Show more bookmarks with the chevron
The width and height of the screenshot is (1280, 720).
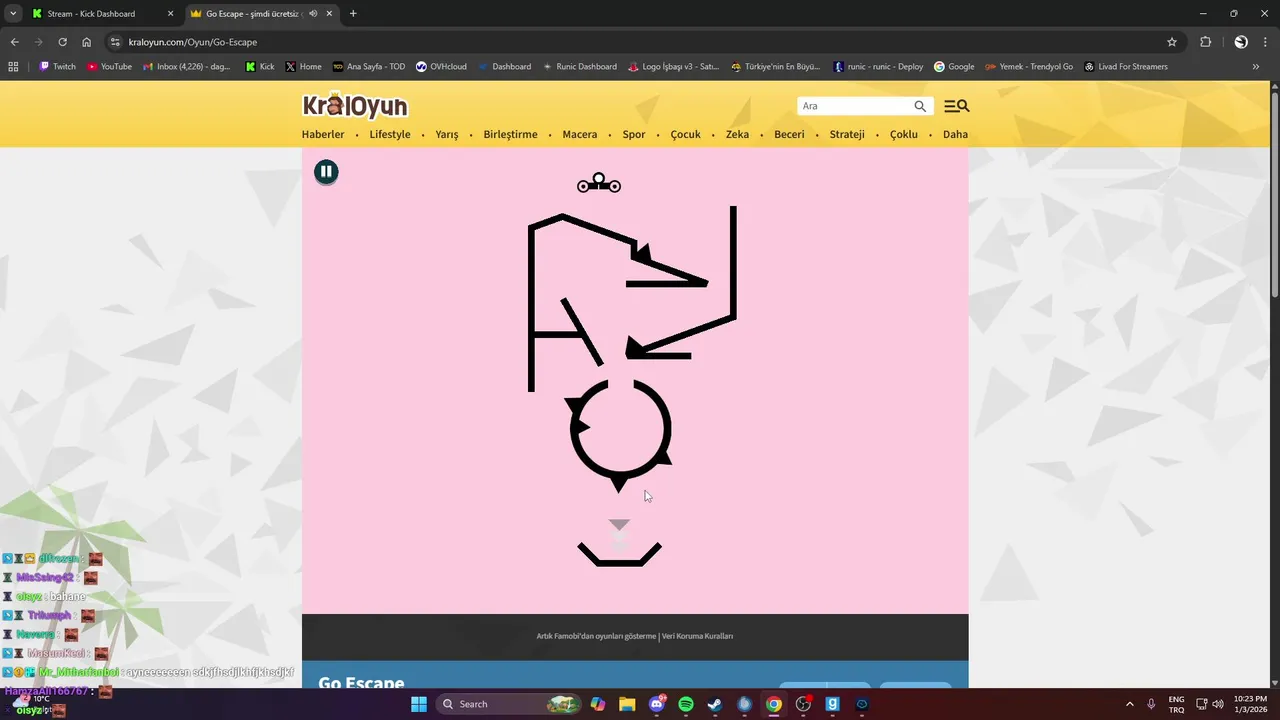(x=1256, y=66)
